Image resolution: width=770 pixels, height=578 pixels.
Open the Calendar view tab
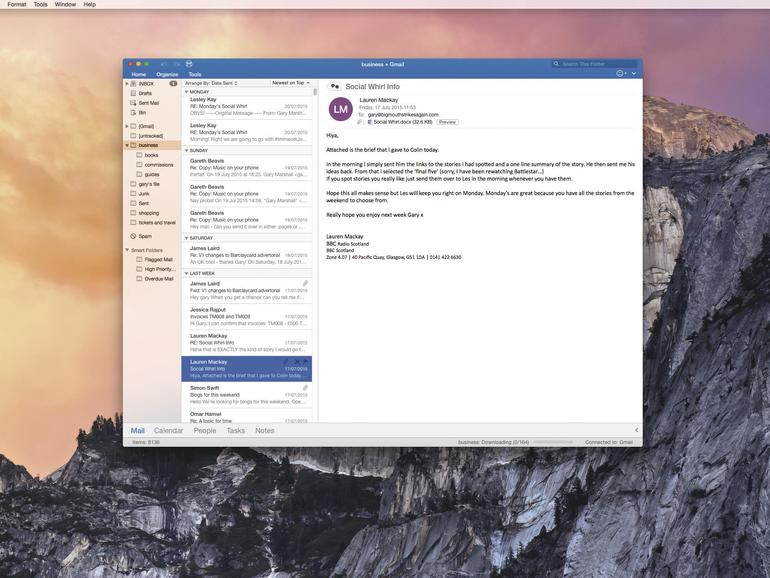168,431
